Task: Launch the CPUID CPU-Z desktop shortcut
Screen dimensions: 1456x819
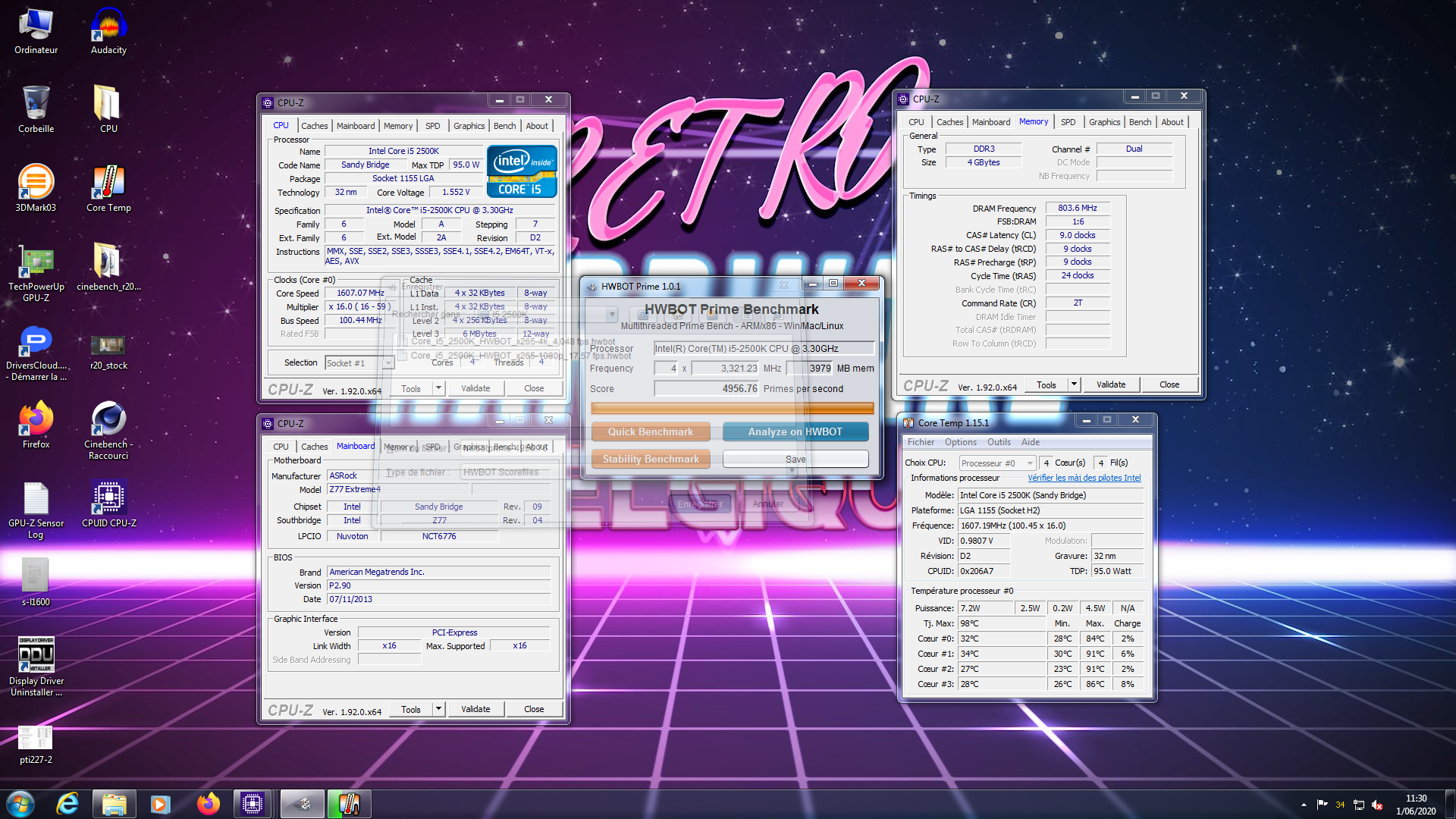Action: (x=108, y=504)
